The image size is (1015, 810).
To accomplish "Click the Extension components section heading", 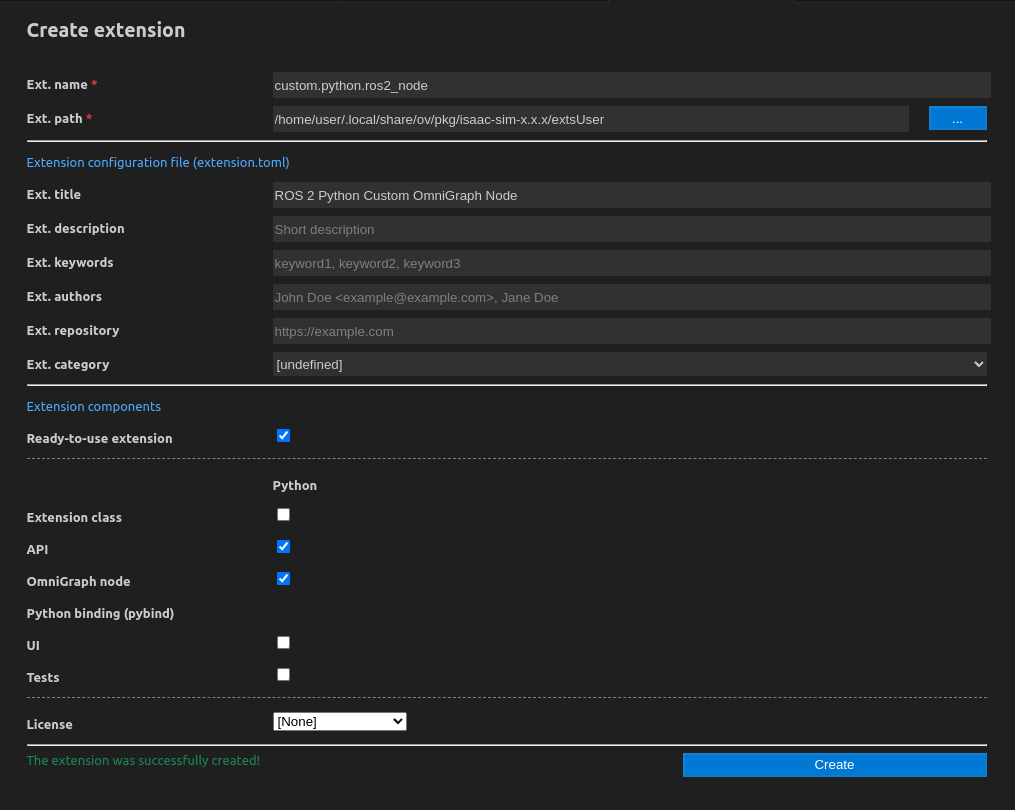I will pyautogui.click(x=94, y=407).
